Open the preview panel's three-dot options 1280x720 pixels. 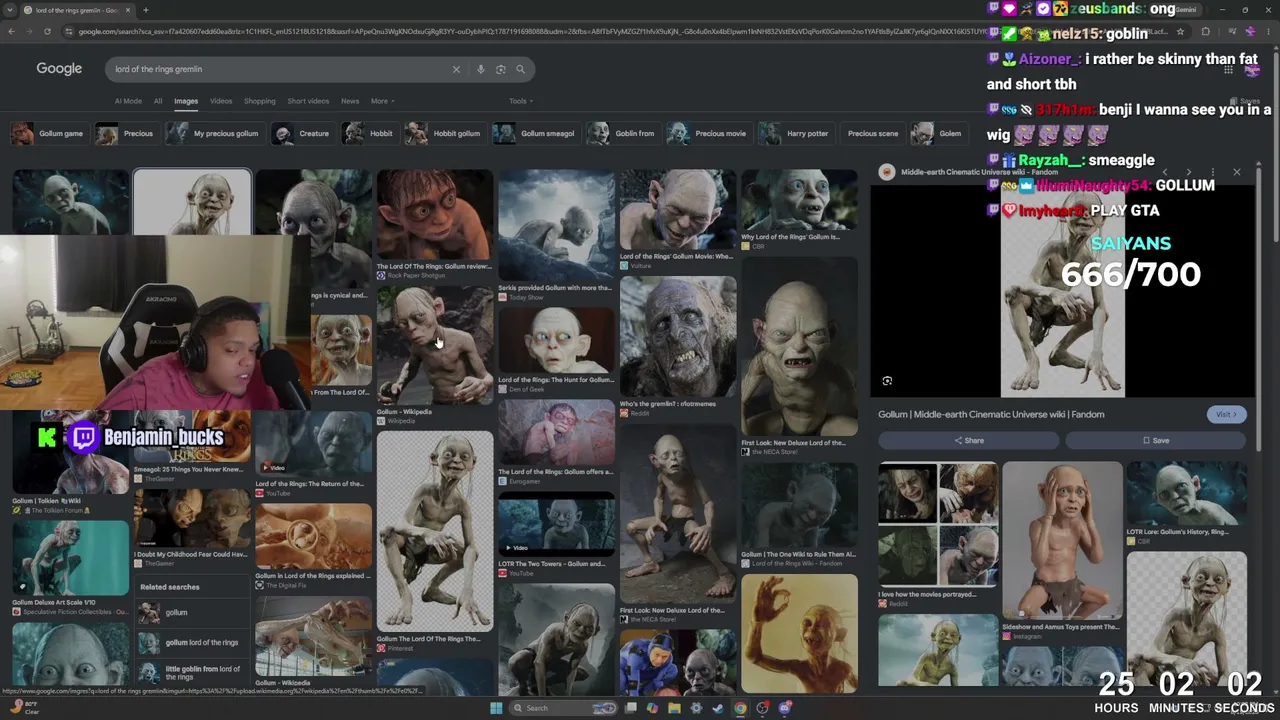tap(1213, 172)
